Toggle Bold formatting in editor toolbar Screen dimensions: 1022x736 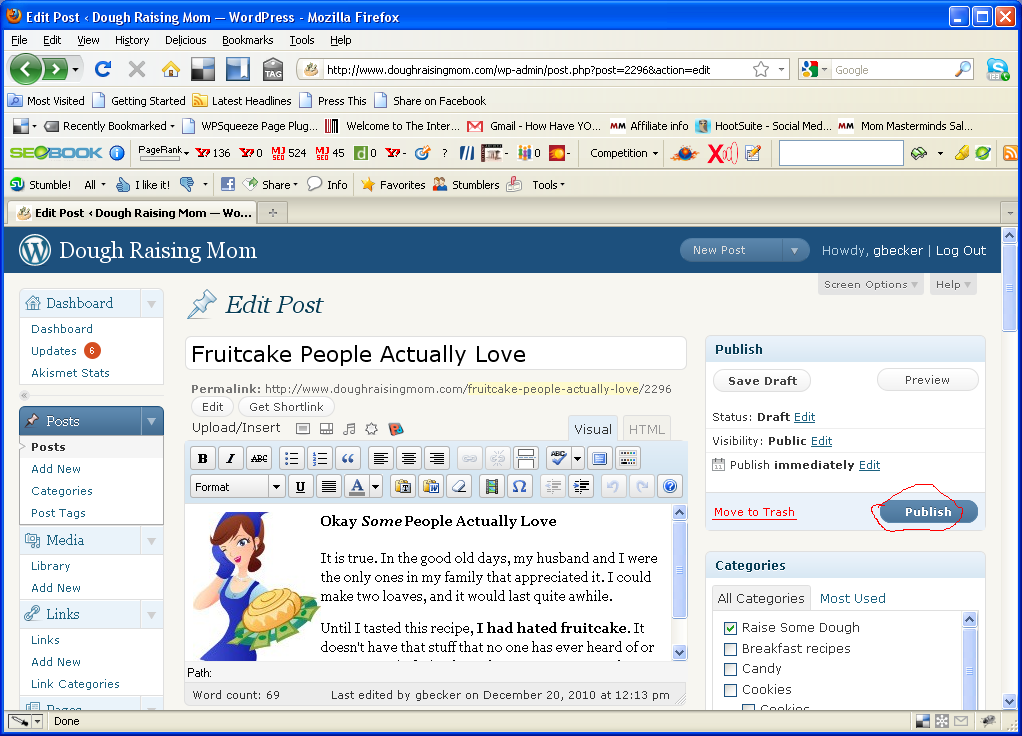[203, 458]
